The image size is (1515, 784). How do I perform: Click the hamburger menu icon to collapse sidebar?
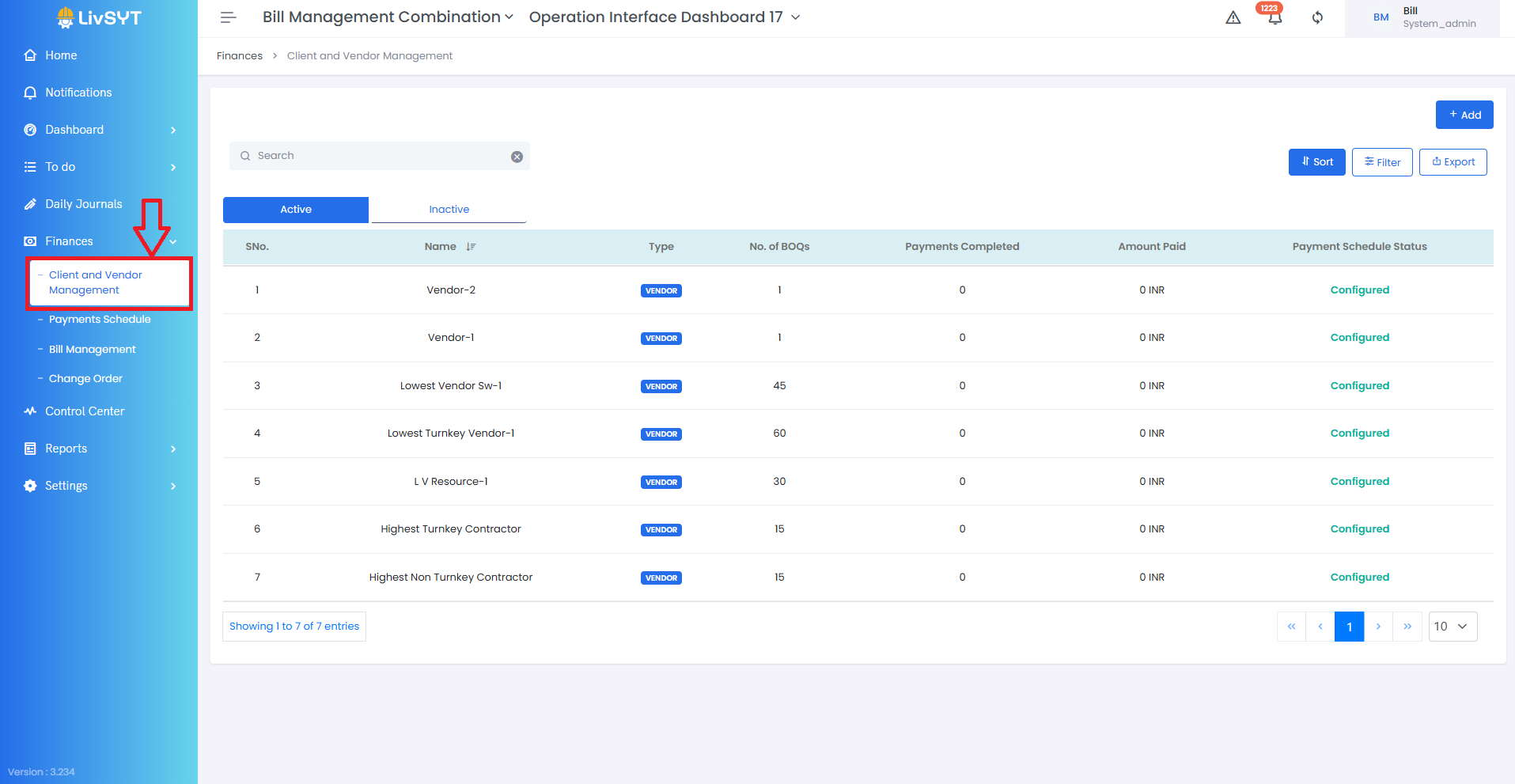tap(228, 17)
